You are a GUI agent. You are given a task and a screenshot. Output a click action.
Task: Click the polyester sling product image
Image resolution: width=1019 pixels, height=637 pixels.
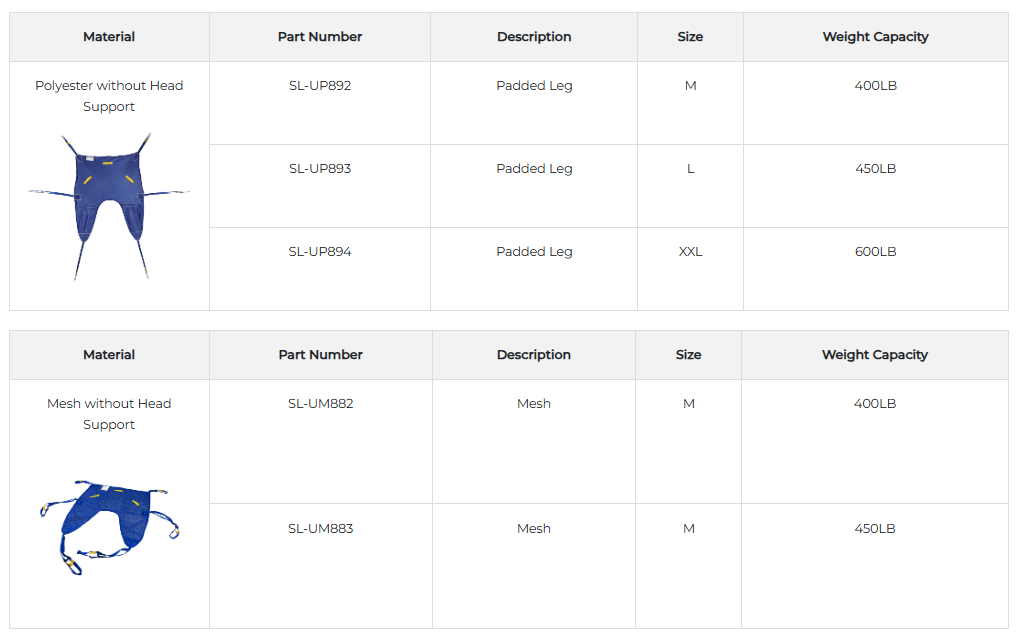point(109,205)
